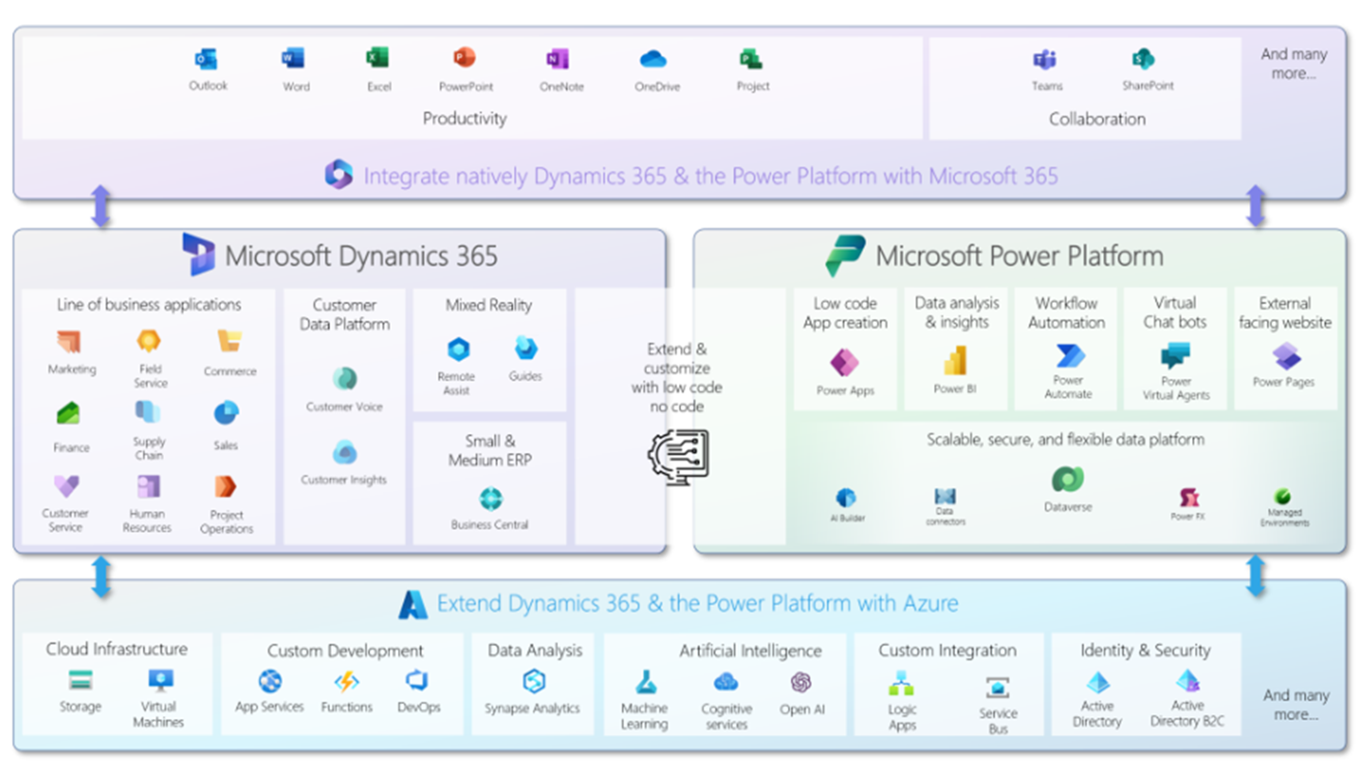The height and width of the screenshot is (762, 1356).
Task: Click the Microsoft Power Platform heading
Action: (1018, 256)
